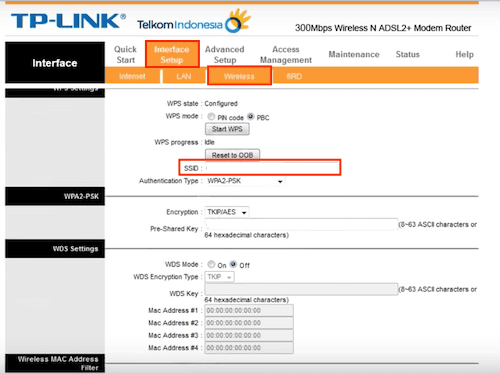The image size is (500, 374).
Task: Open the Advanced Setup tab
Action: tap(225, 55)
